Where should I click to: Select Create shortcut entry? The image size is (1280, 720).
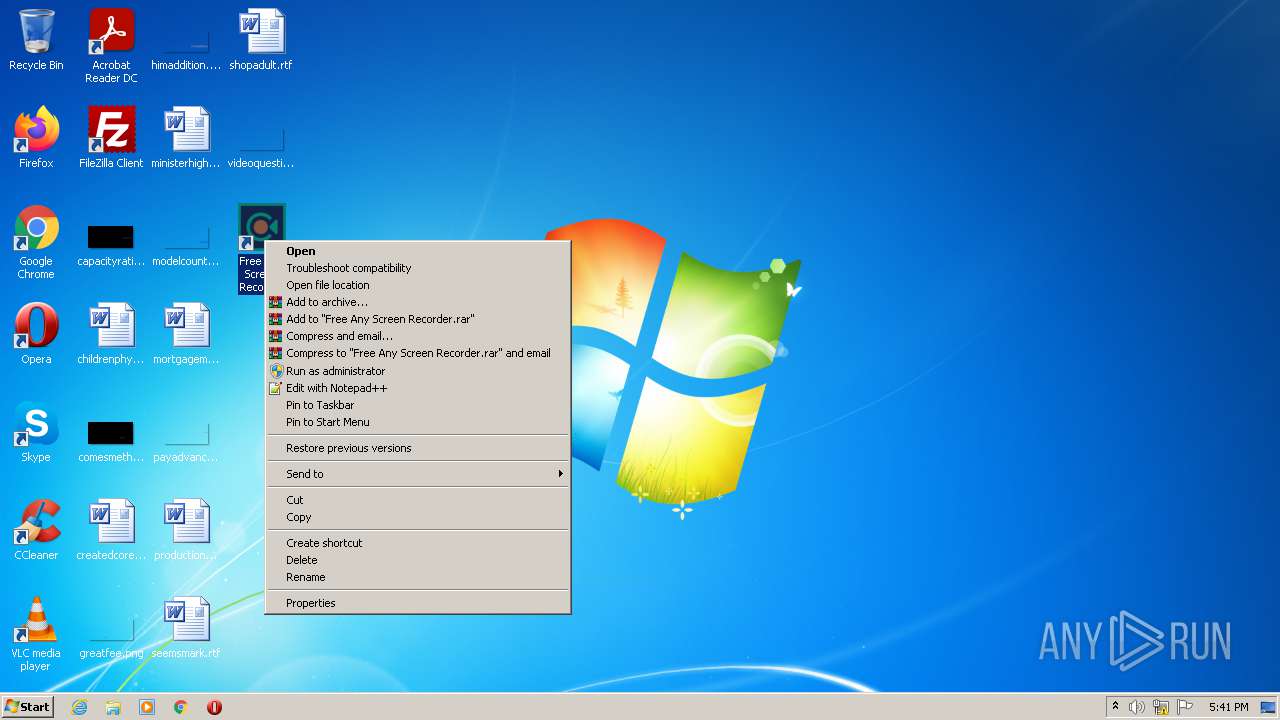coord(418,543)
